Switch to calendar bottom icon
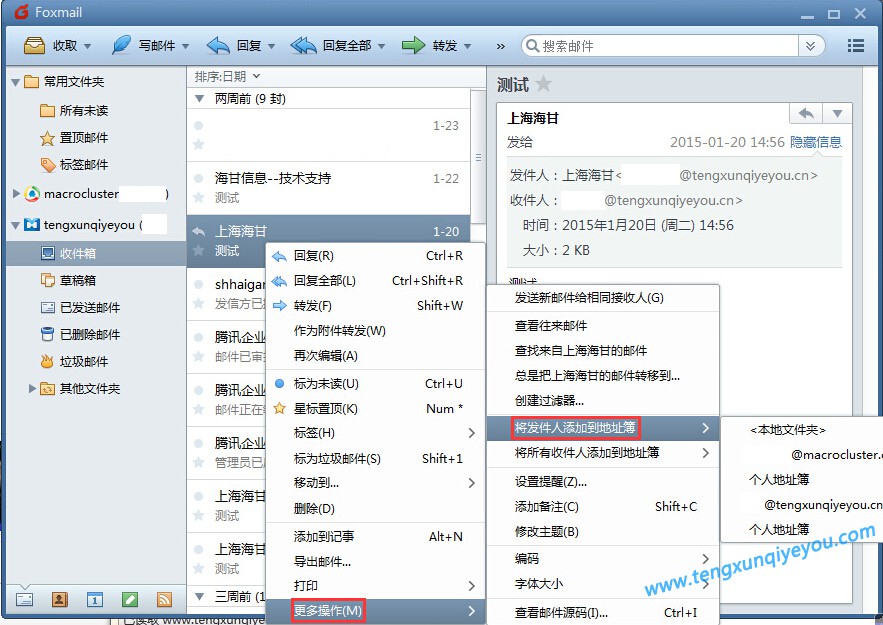Screen dimensions: 883x625 tap(95, 599)
